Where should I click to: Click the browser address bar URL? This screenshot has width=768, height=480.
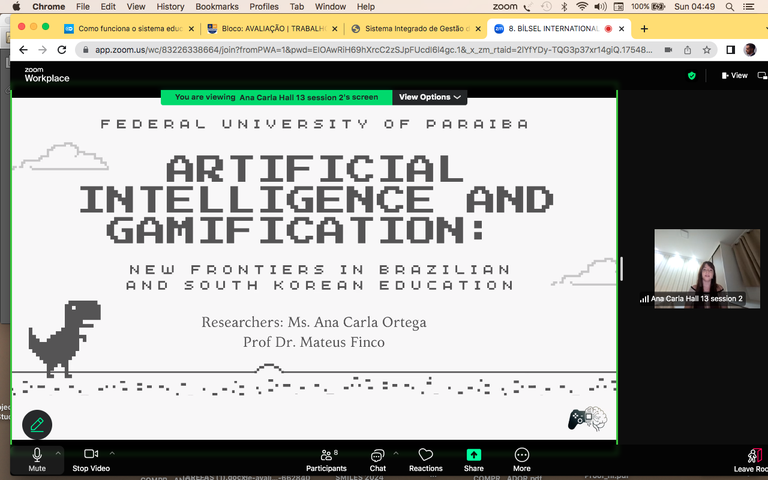click(x=370, y=49)
